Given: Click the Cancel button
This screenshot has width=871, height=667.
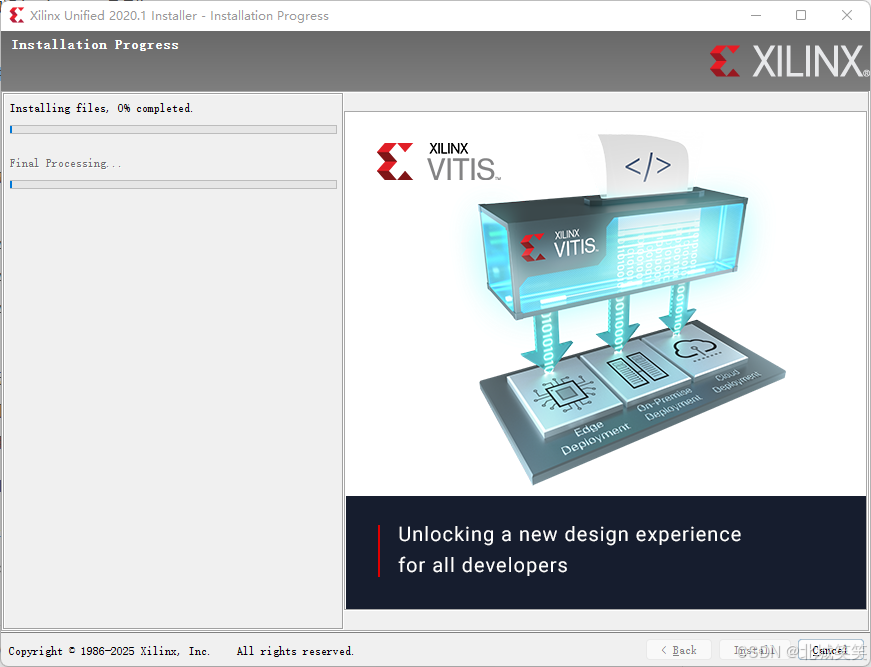Looking at the screenshot, I should coord(830,650).
